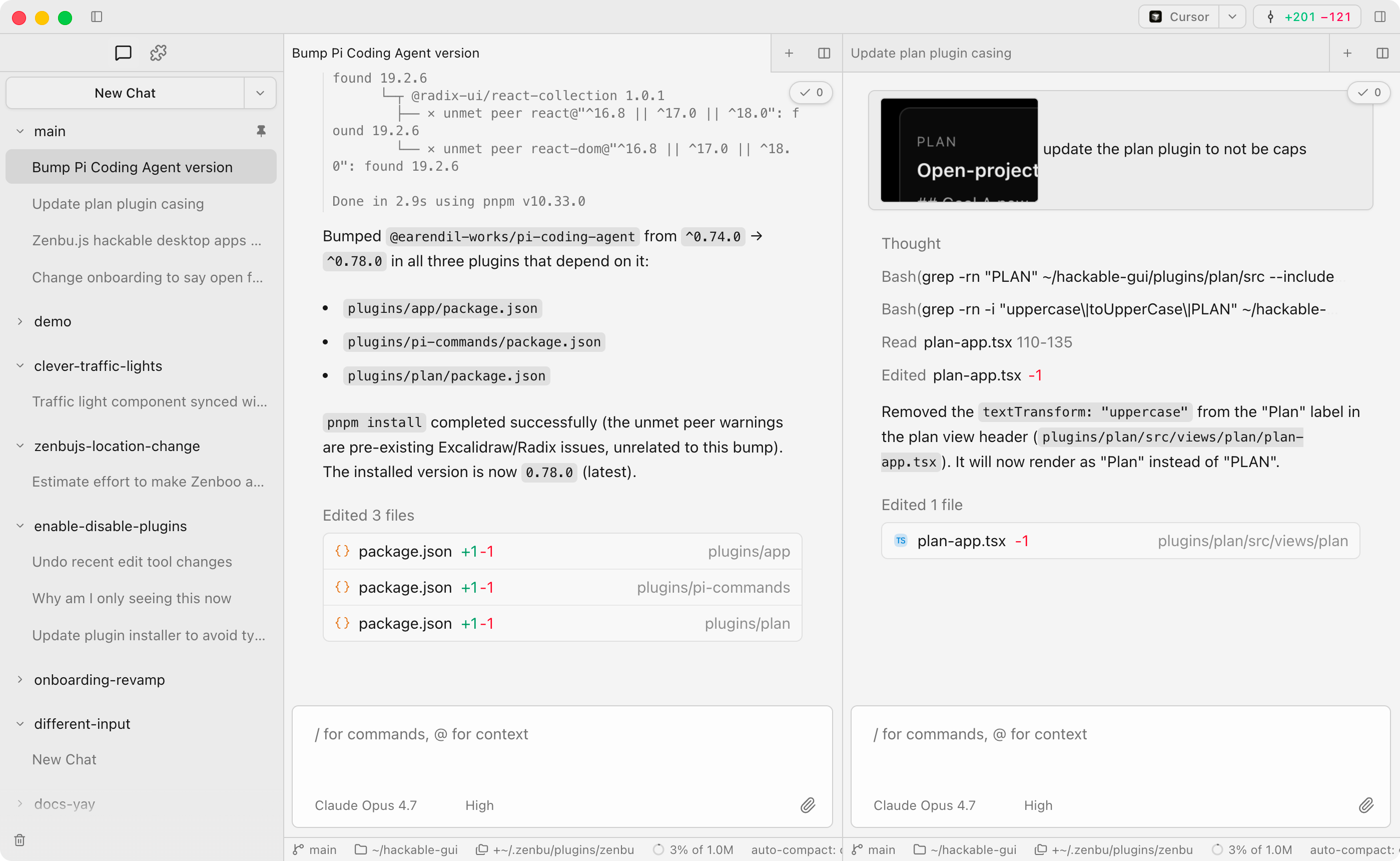
Task: Open package.json diff in plugins/app
Action: pyautogui.click(x=562, y=551)
